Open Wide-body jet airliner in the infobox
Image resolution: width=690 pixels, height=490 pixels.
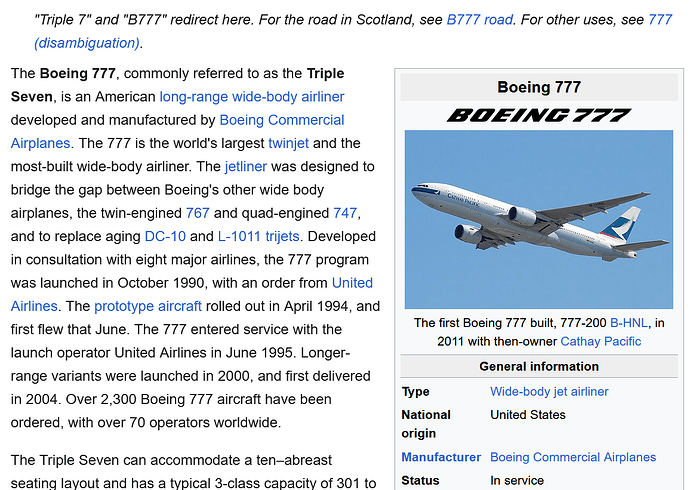[549, 391]
